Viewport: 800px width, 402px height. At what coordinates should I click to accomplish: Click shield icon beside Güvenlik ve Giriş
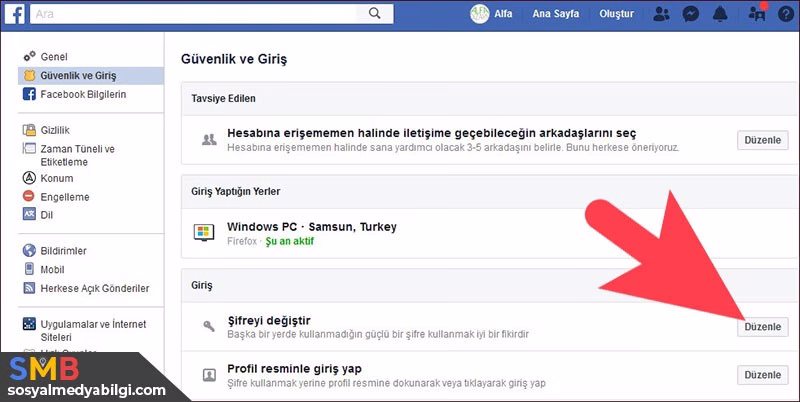30,76
